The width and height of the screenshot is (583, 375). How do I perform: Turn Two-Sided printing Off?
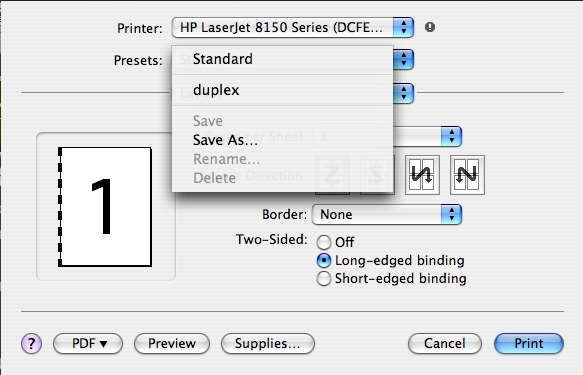323,242
